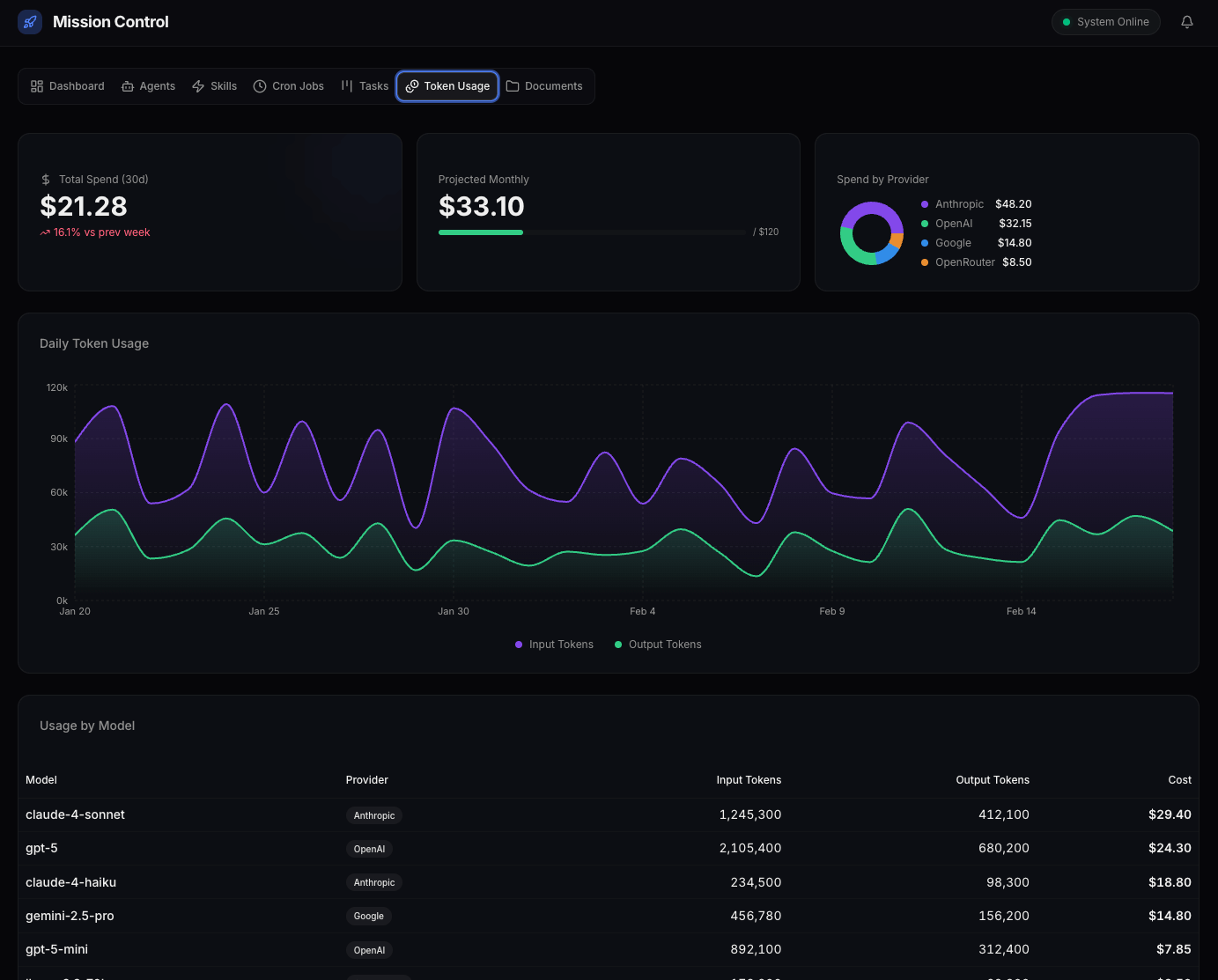
Task: Click the Google provider badge for gemini-2.5-pro
Action: (368, 917)
